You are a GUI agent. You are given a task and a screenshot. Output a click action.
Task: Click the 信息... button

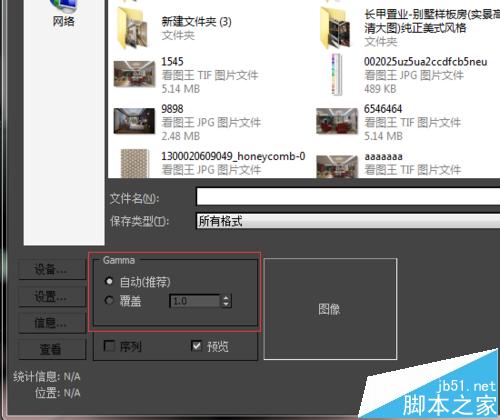[x=52, y=323]
